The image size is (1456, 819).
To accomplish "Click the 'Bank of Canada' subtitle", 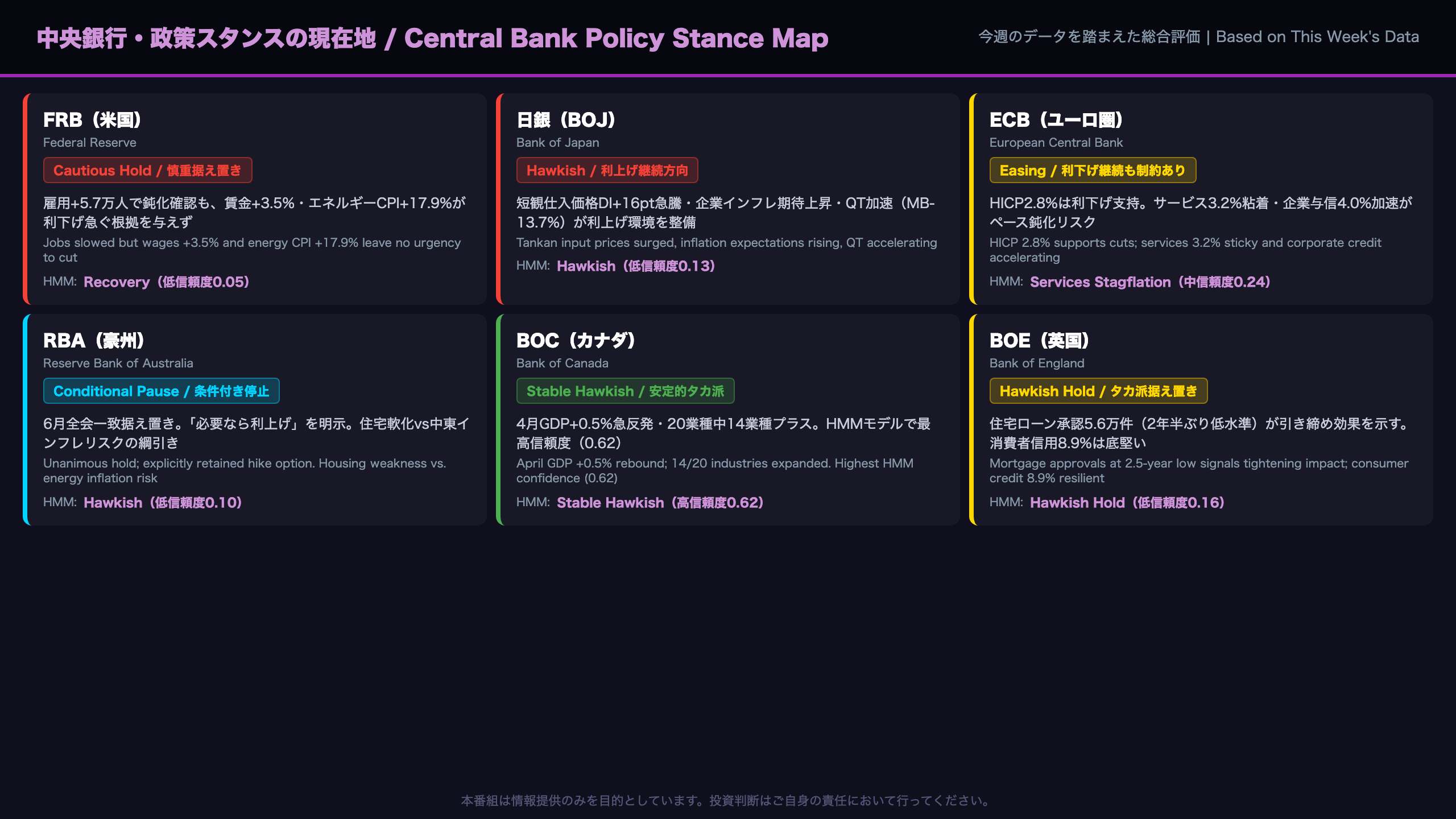I will [x=562, y=363].
